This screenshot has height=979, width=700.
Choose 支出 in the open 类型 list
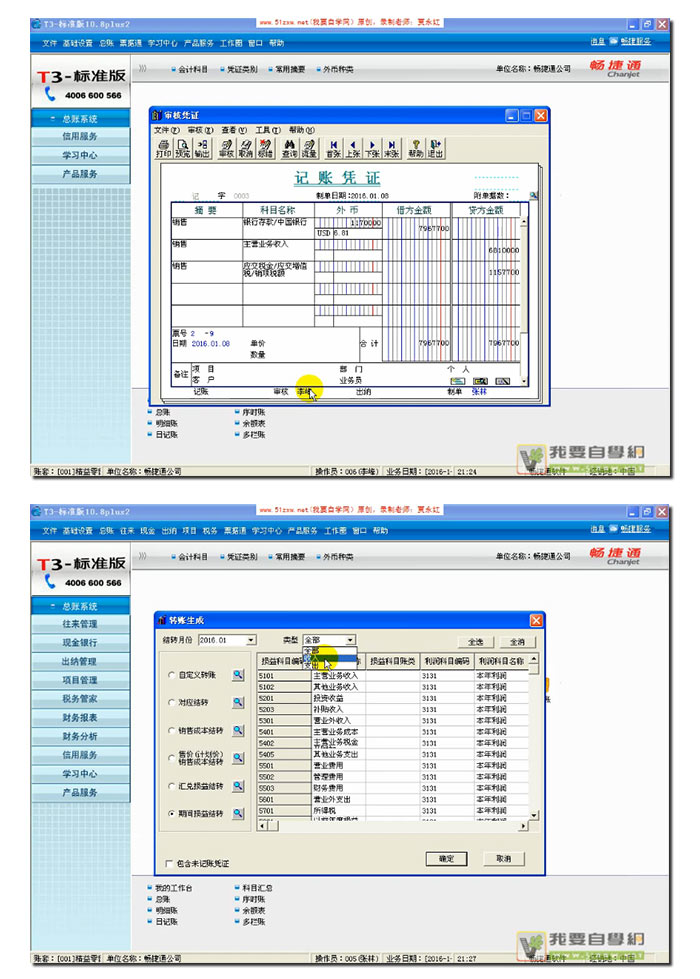click(330, 666)
